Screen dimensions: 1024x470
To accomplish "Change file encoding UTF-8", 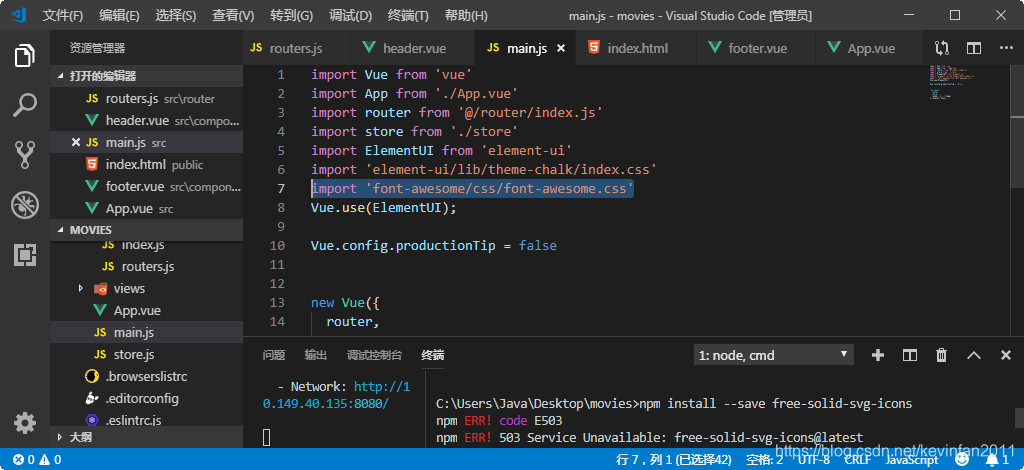I will [x=814, y=460].
